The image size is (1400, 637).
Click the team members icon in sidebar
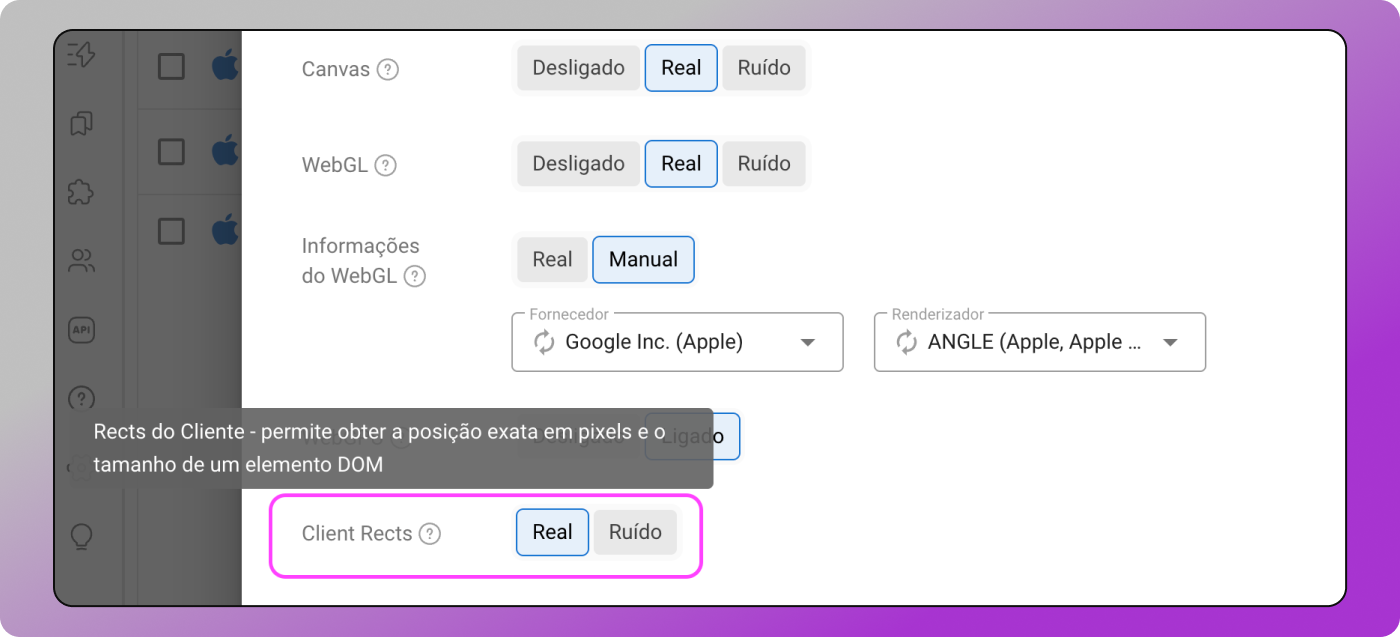click(x=81, y=262)
